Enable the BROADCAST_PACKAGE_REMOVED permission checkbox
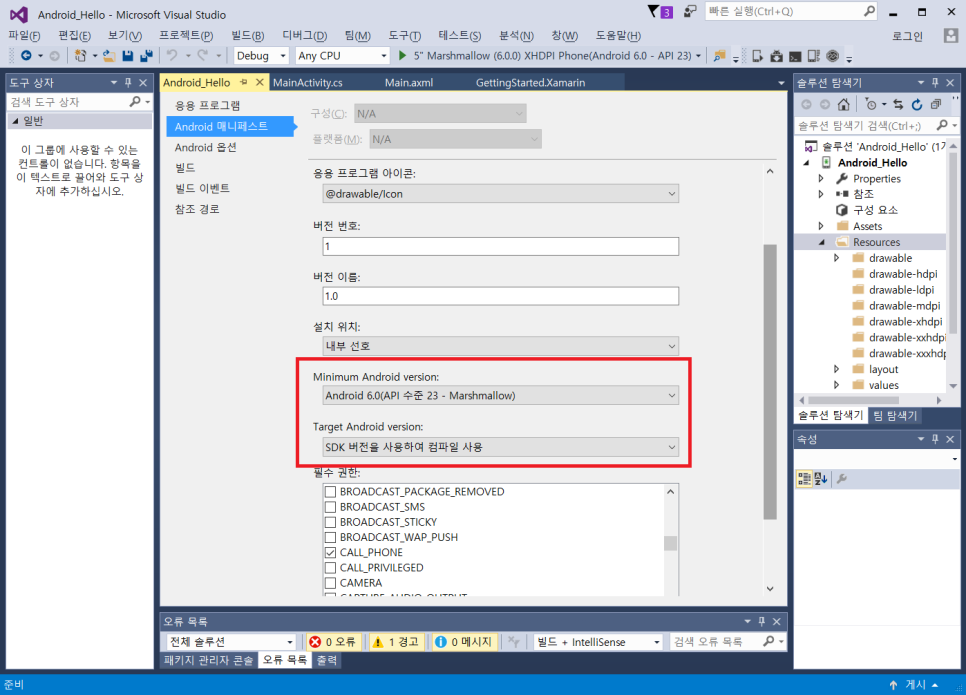This screenshot has width=966, height=695. [330, 492]
